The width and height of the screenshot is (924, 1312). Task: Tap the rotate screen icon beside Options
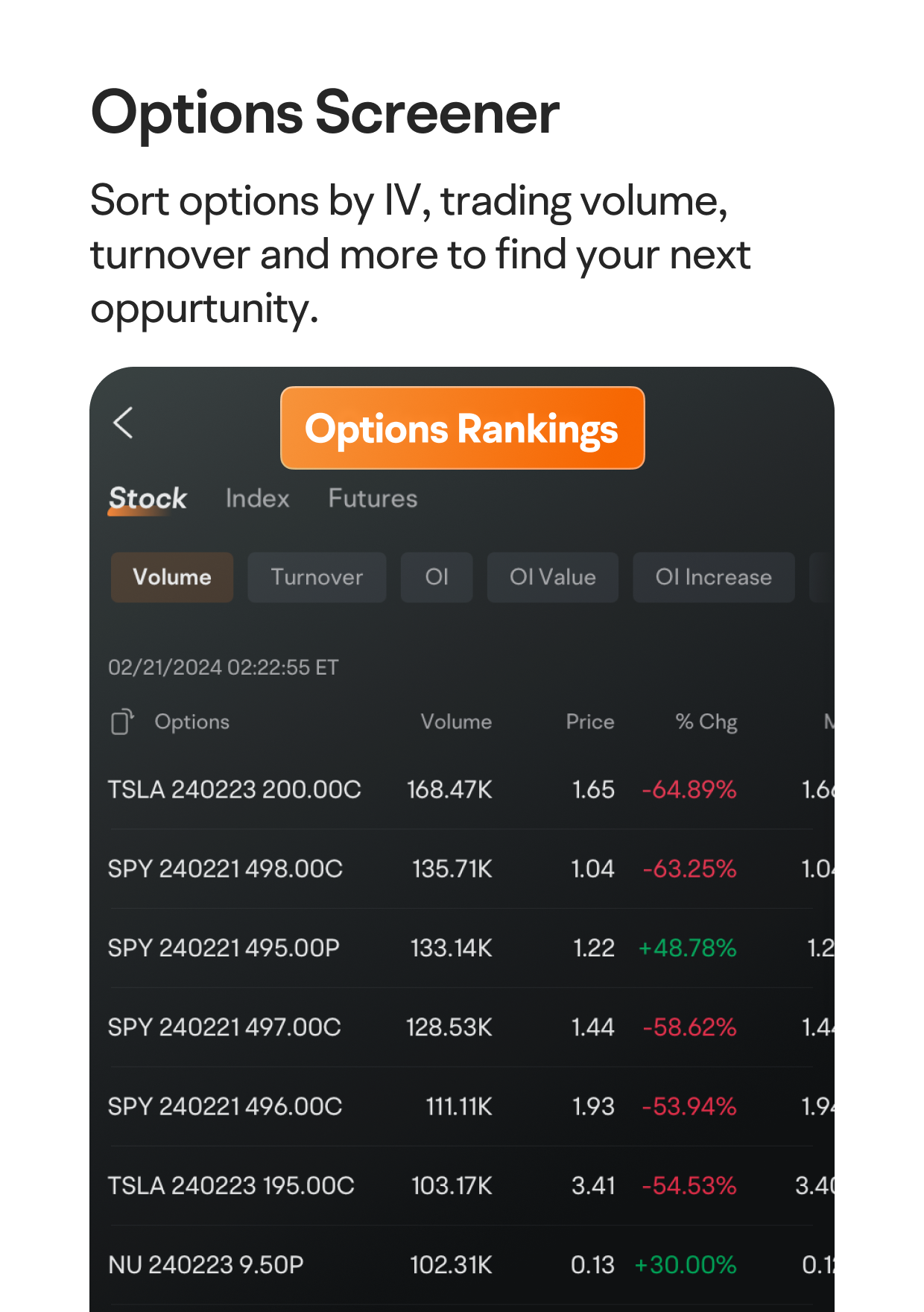pyautogui.click(x=122, y=722)
